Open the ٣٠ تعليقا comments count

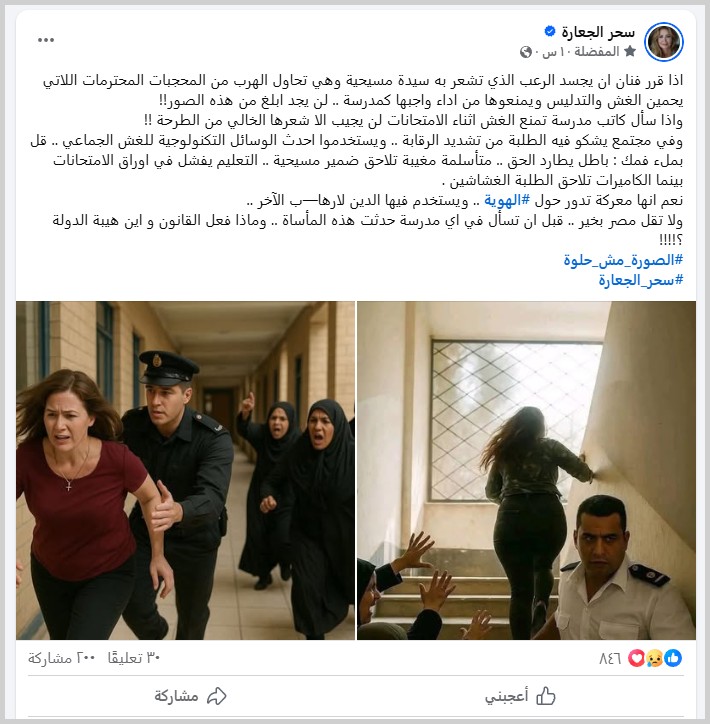point(134,658)
